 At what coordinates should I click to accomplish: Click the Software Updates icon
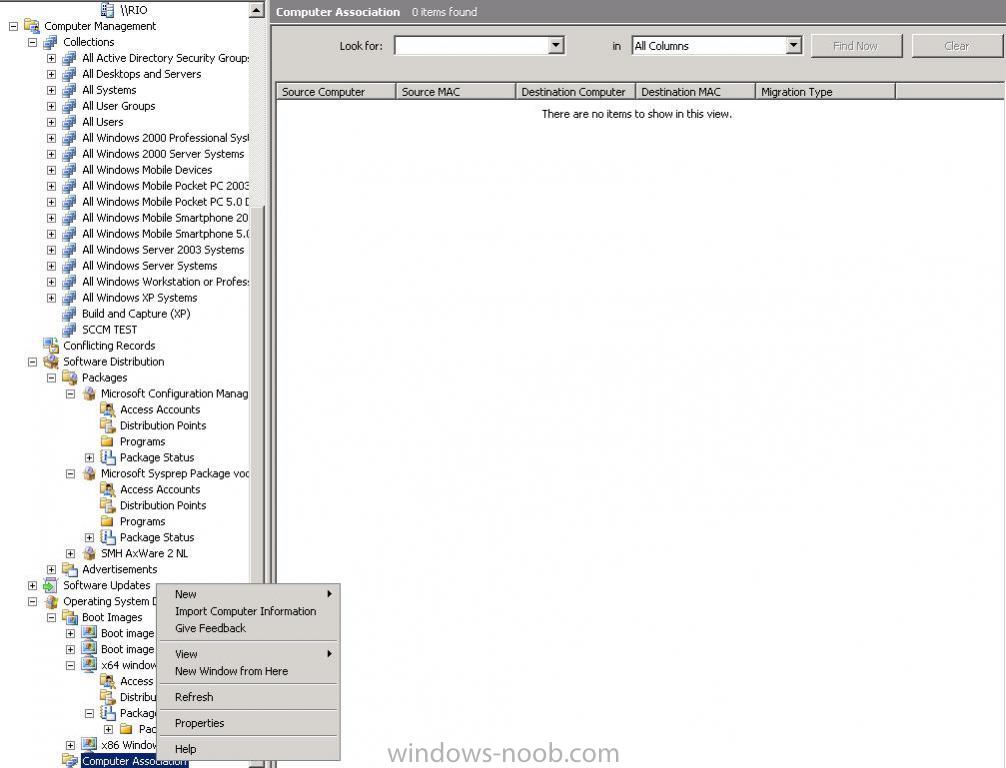(x=51, y=585)
